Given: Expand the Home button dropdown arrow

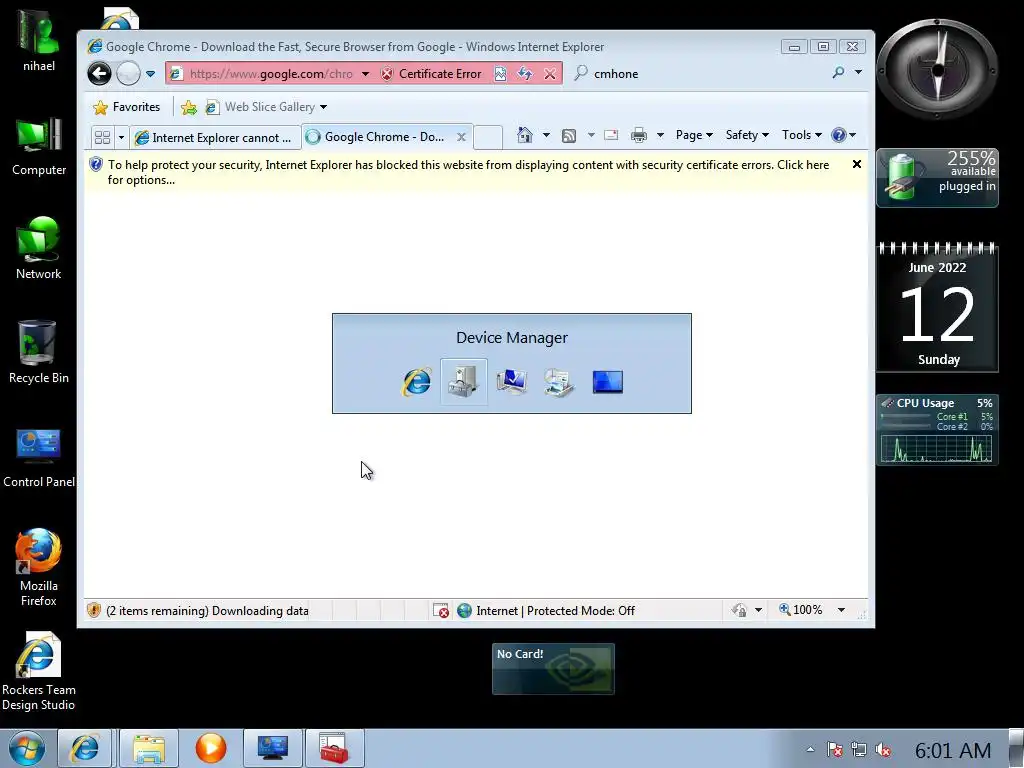Looking at the screenshot, I should pos(546,135).
